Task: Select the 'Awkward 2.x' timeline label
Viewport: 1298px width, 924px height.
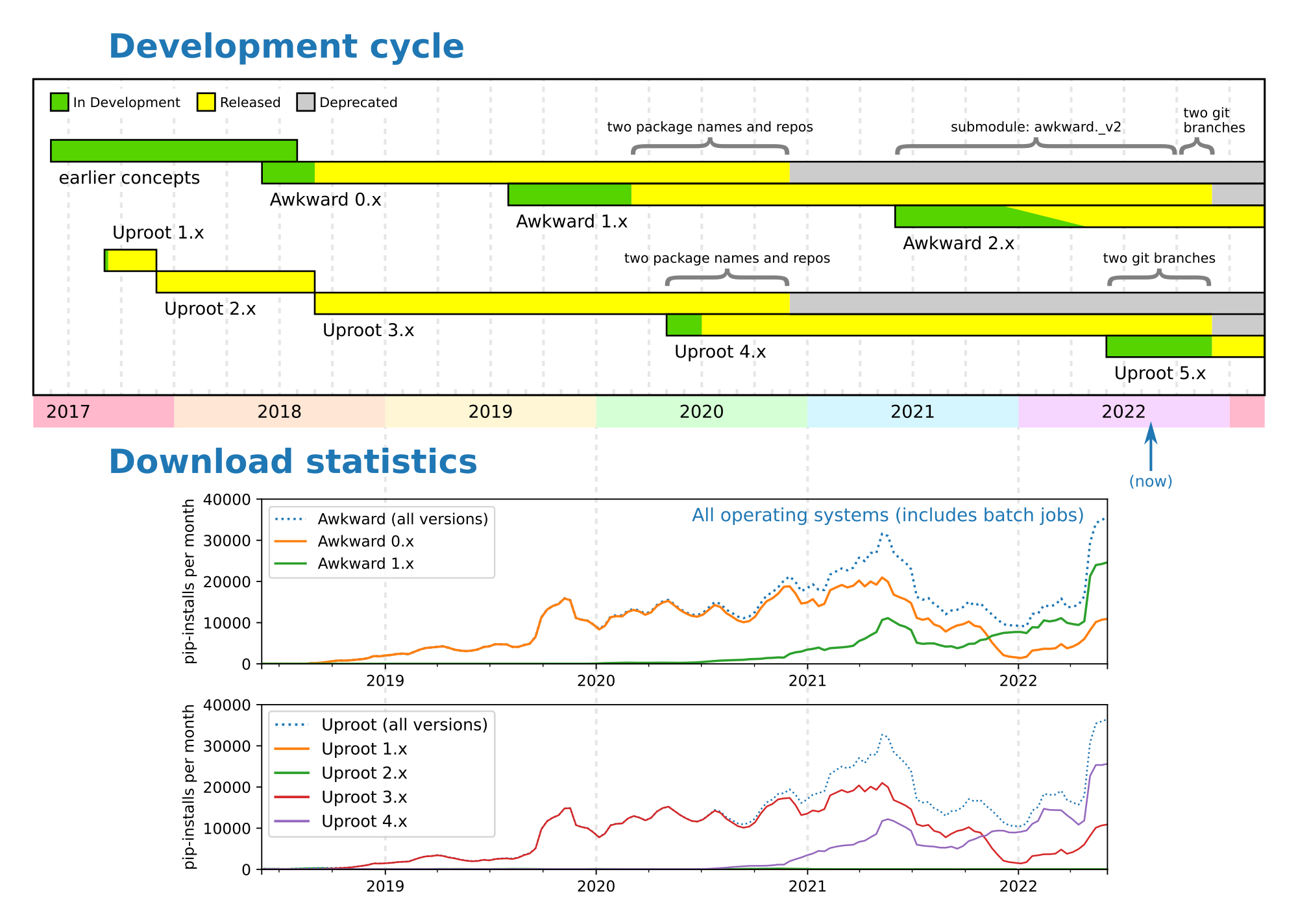Action: (x=959, y=244)
